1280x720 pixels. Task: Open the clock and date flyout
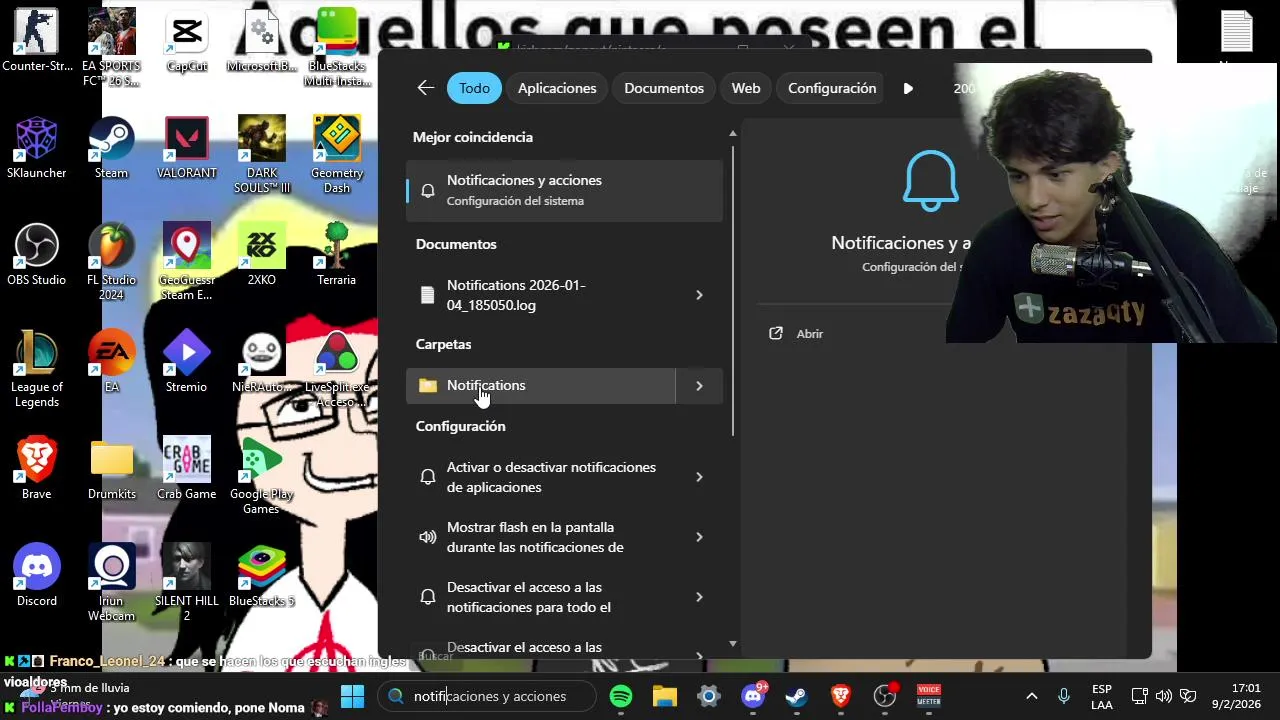[1236, 696]
